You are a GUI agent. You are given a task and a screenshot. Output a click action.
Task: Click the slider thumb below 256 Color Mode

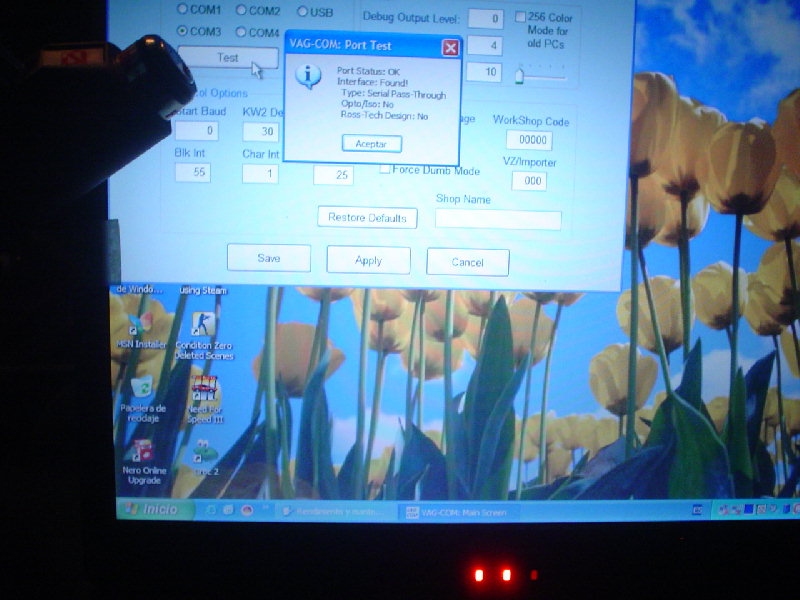point(519,76)
